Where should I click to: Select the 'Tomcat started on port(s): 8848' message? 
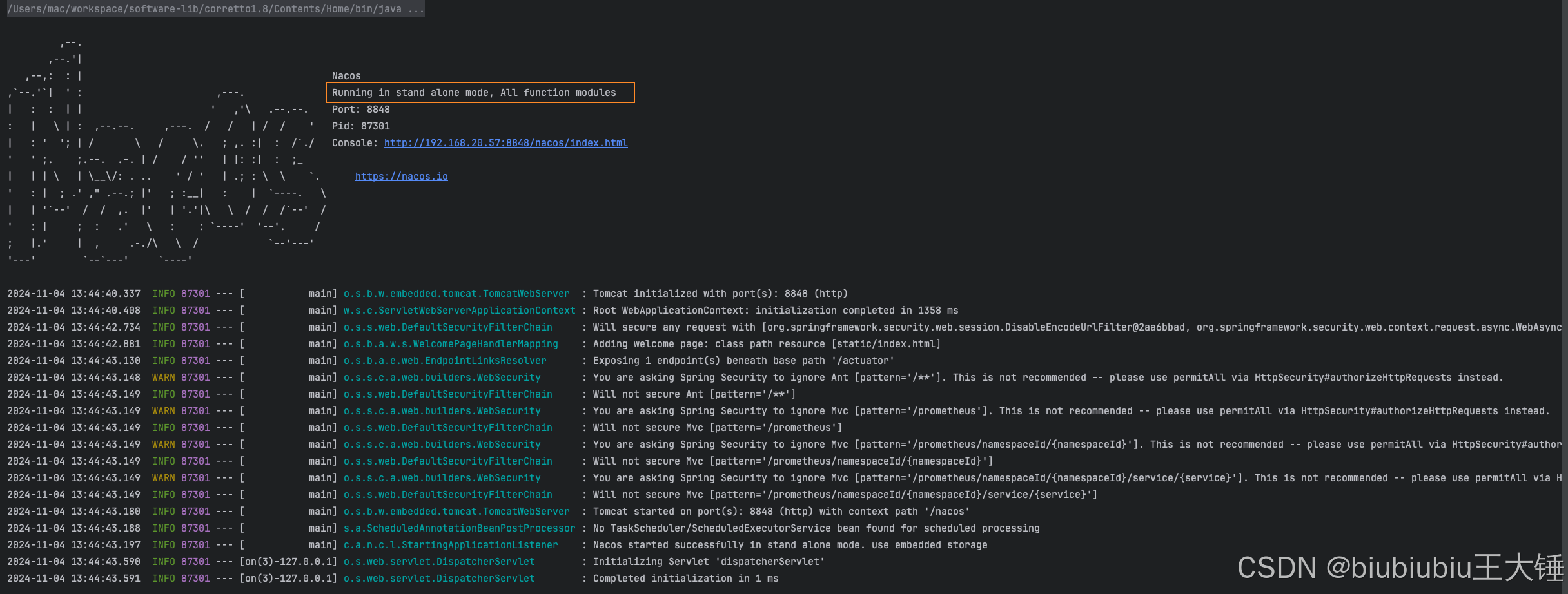tap(781, 512)
